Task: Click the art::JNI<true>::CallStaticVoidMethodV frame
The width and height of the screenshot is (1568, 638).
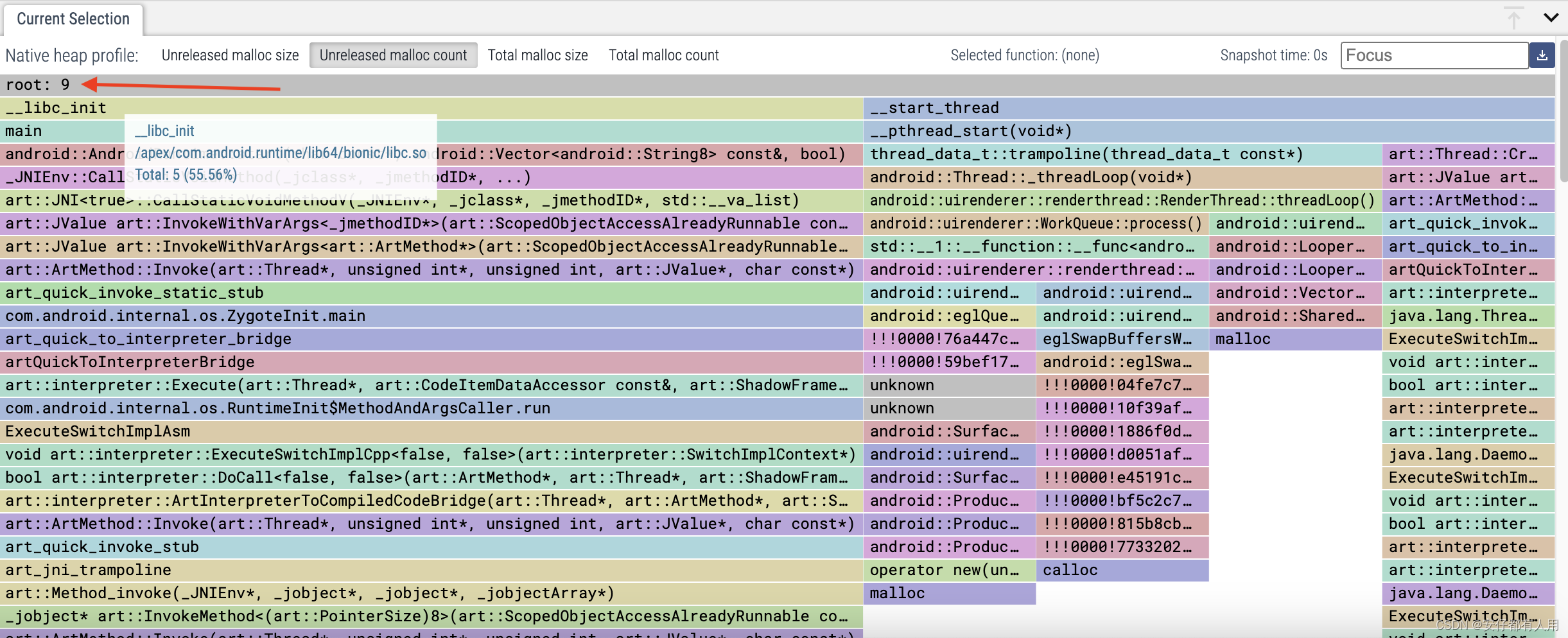Action: [x=431, y=200]
